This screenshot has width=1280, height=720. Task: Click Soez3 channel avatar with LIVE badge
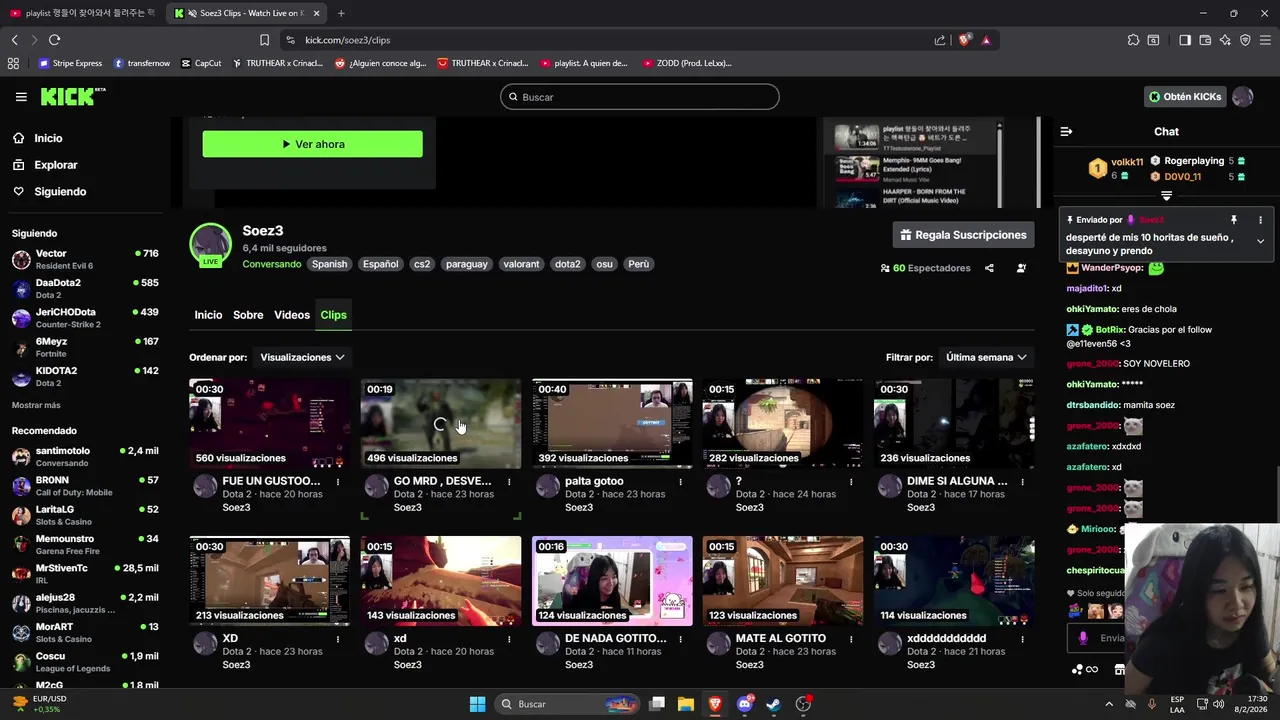click(210, 245)
